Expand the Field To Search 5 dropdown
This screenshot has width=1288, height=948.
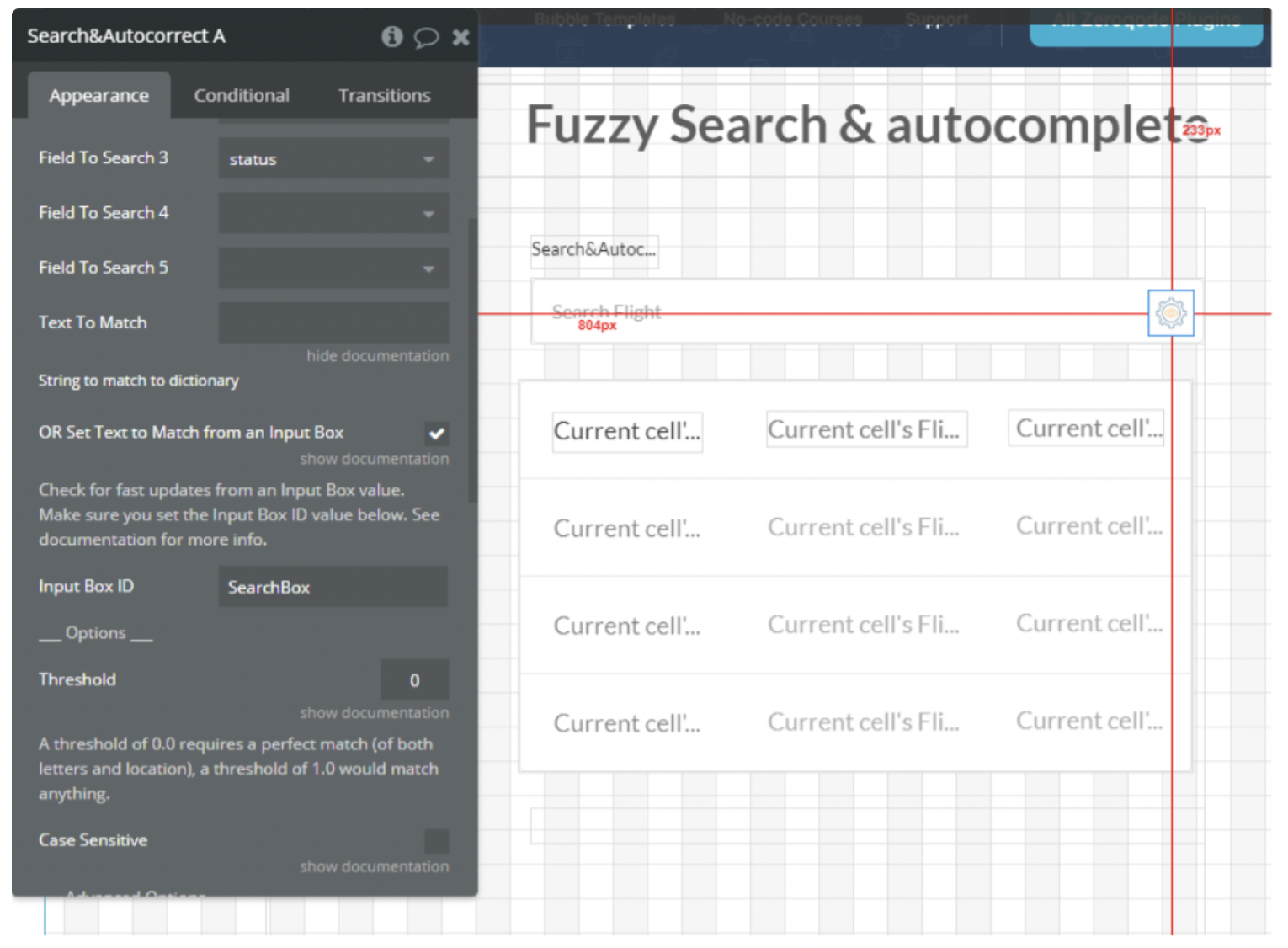point(333,269)
